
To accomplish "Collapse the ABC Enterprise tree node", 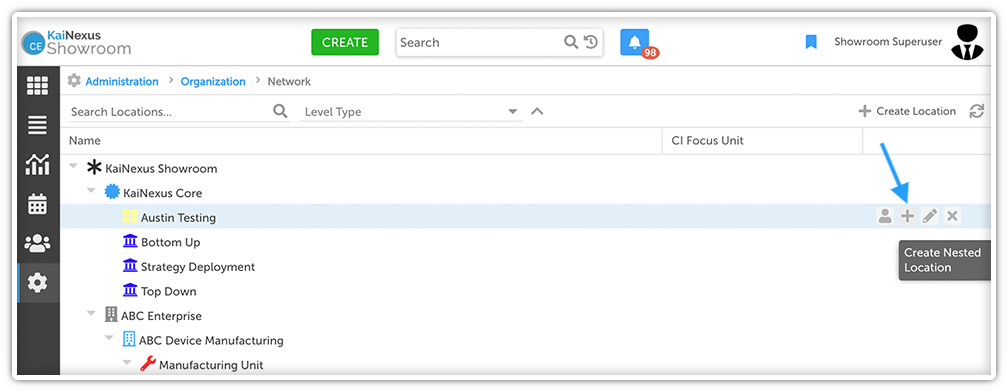I will pyautogui.click(x=92, y=314).
